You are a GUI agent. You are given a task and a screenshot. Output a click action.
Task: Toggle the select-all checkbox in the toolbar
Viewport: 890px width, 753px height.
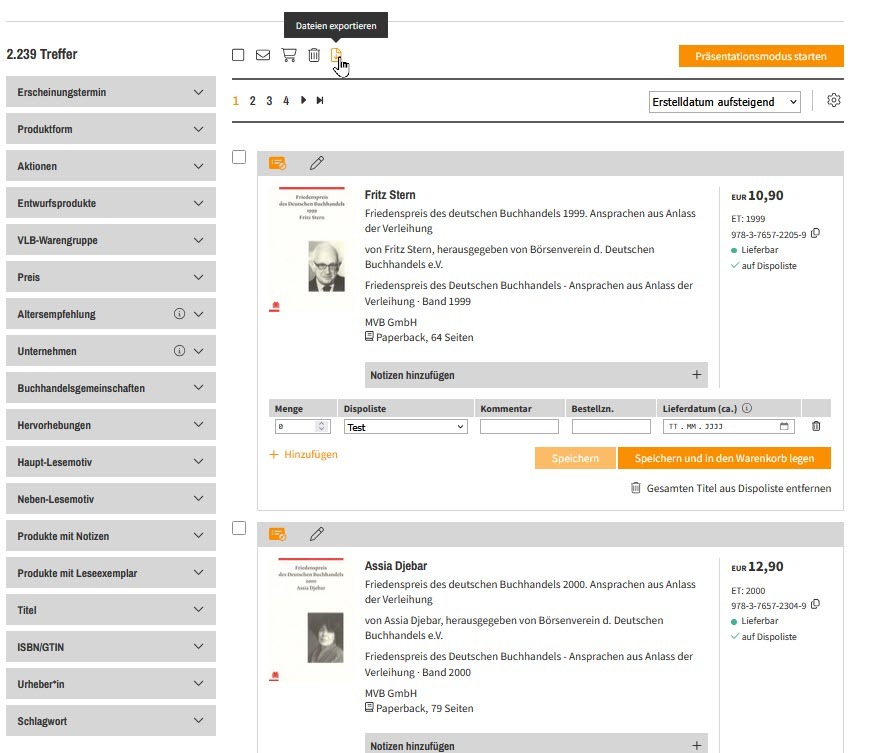tap(238, 55)
